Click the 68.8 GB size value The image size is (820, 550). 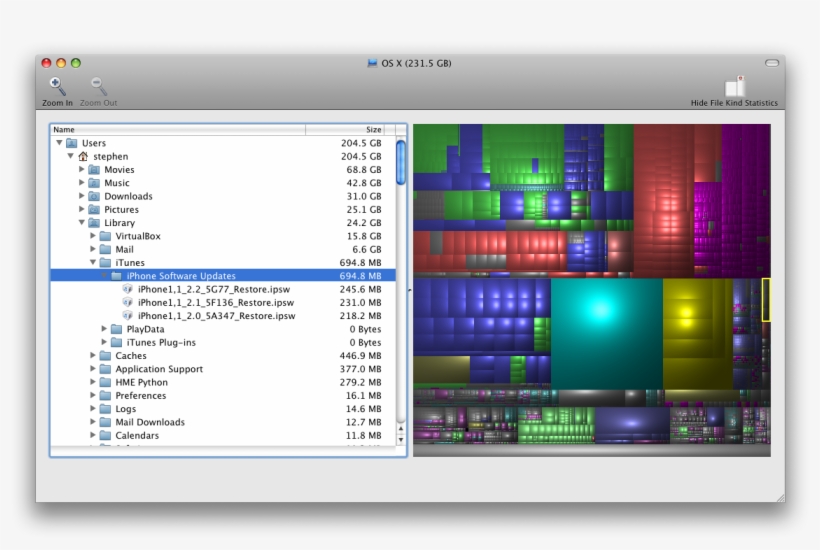pos(363,169)
